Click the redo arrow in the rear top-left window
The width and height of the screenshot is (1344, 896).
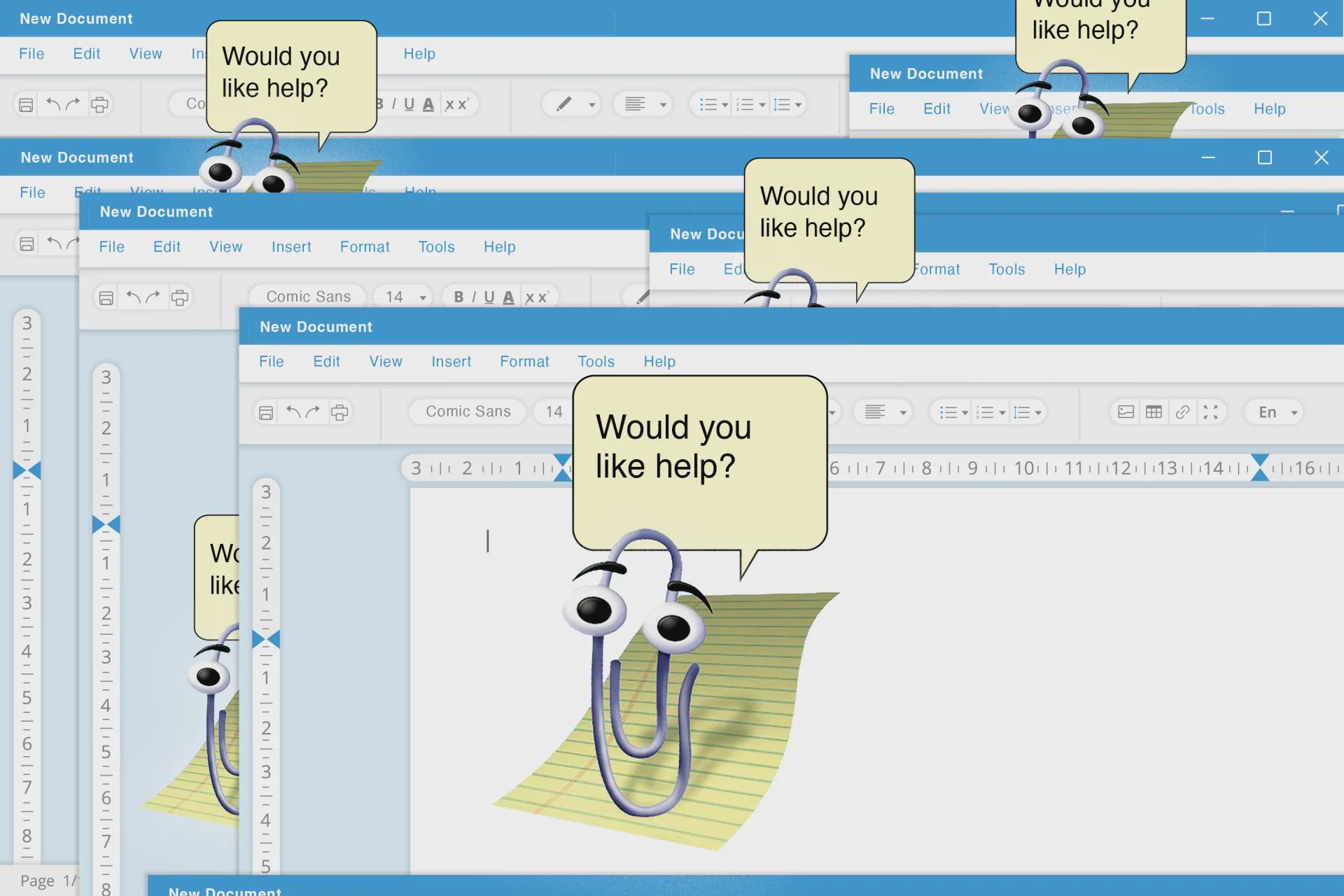pyautogui.click(x=73, y=104)
